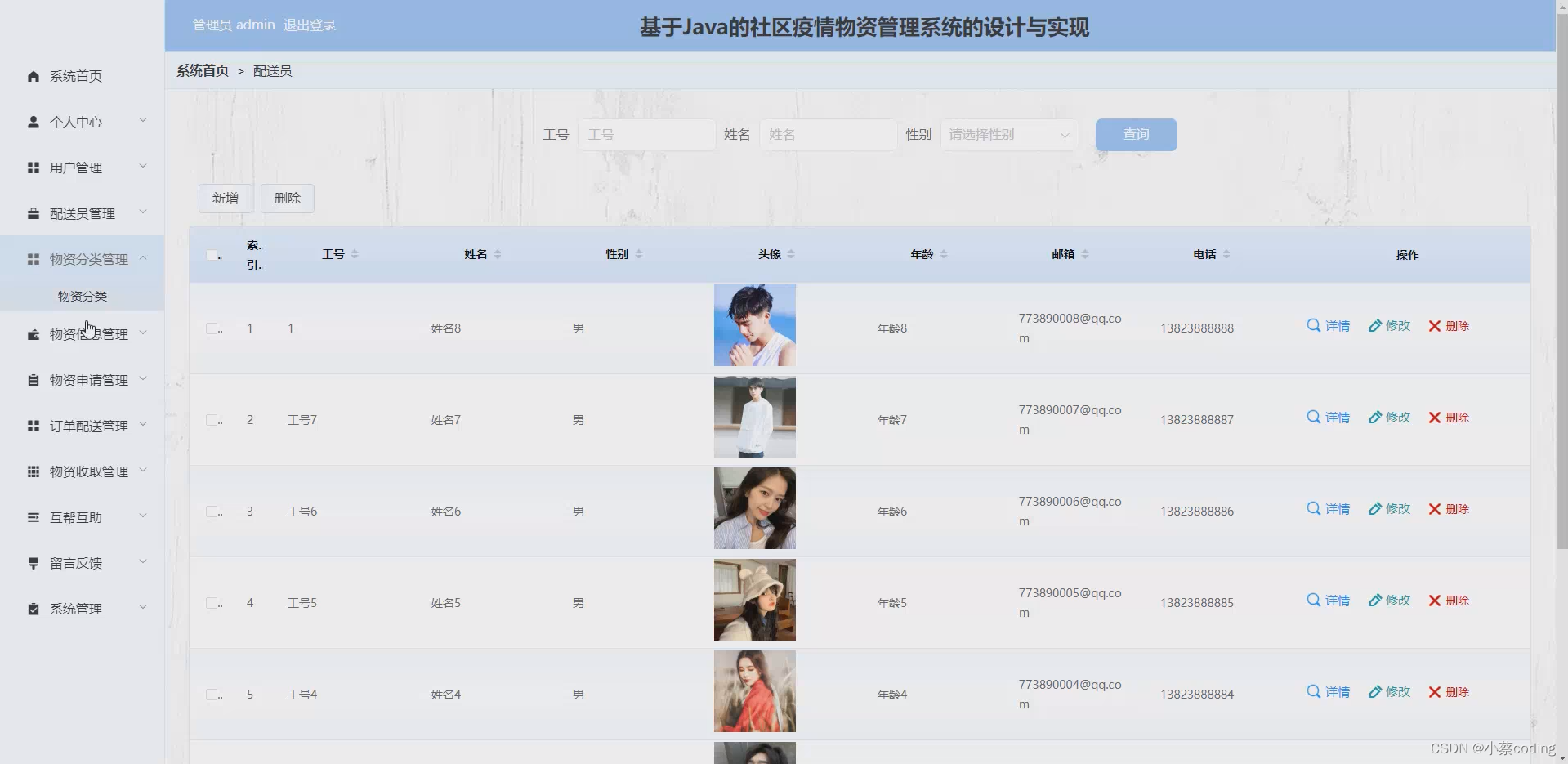The height and width of the screenshot is (764, 1568).
Task: Click the home icon beside 系统首页
Action: (x=34, y=76)
